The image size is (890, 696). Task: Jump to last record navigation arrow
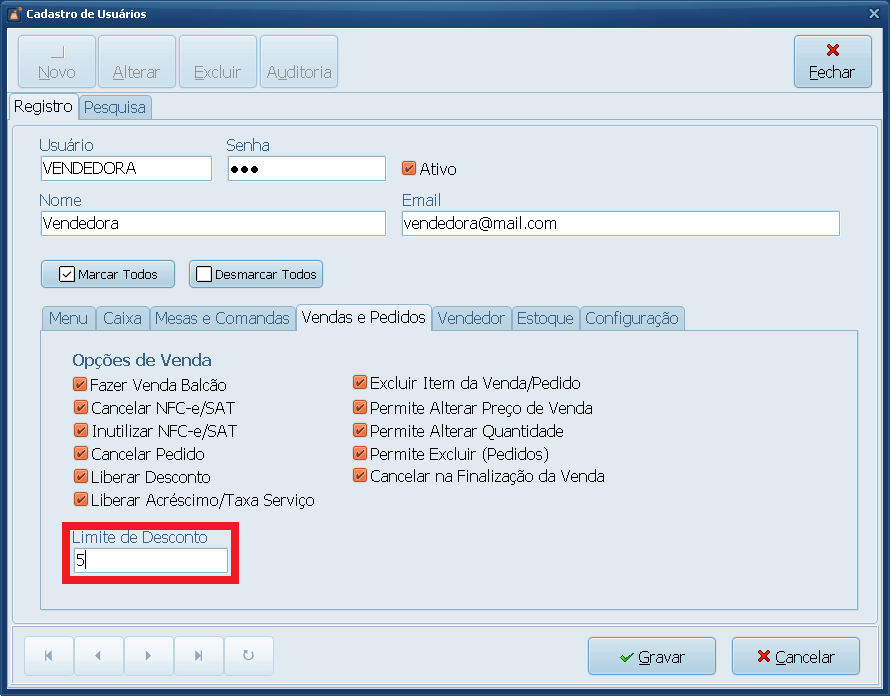click(x=198, y=656)
